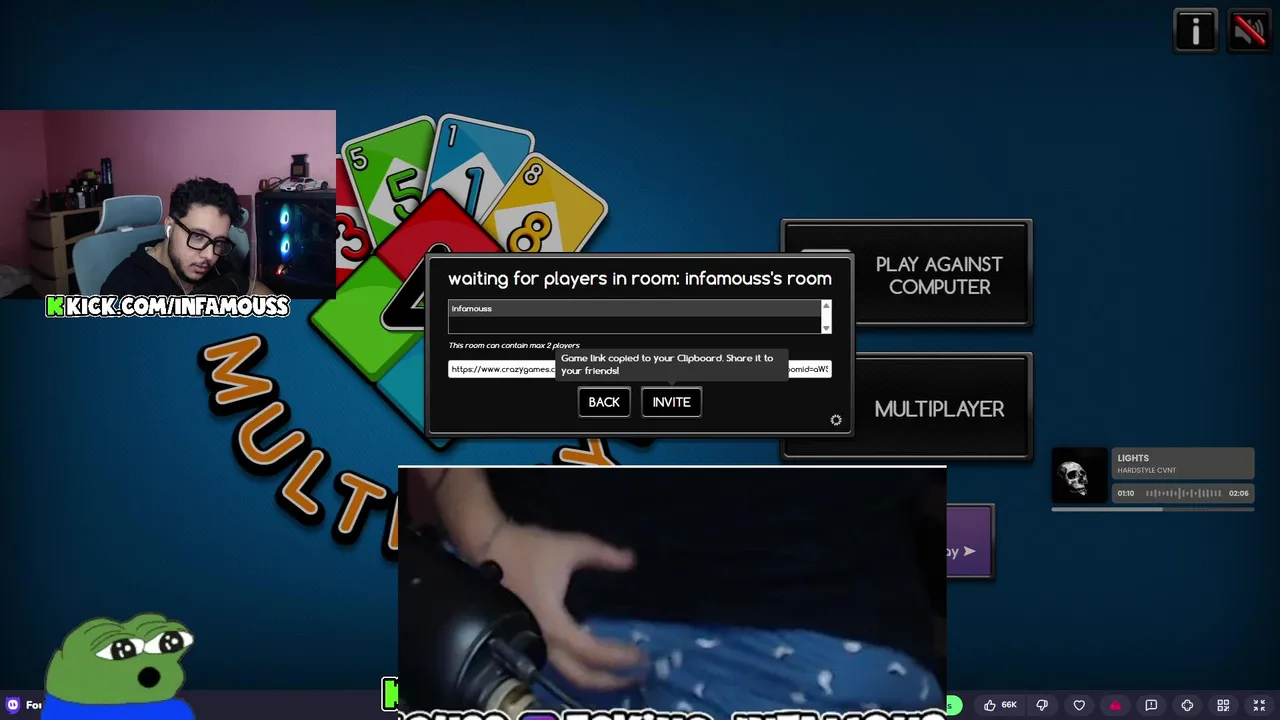This screenshot has height=720, width=1280.
Task: Click the gamepad controls icon
Action: (x=1187, y=705)
